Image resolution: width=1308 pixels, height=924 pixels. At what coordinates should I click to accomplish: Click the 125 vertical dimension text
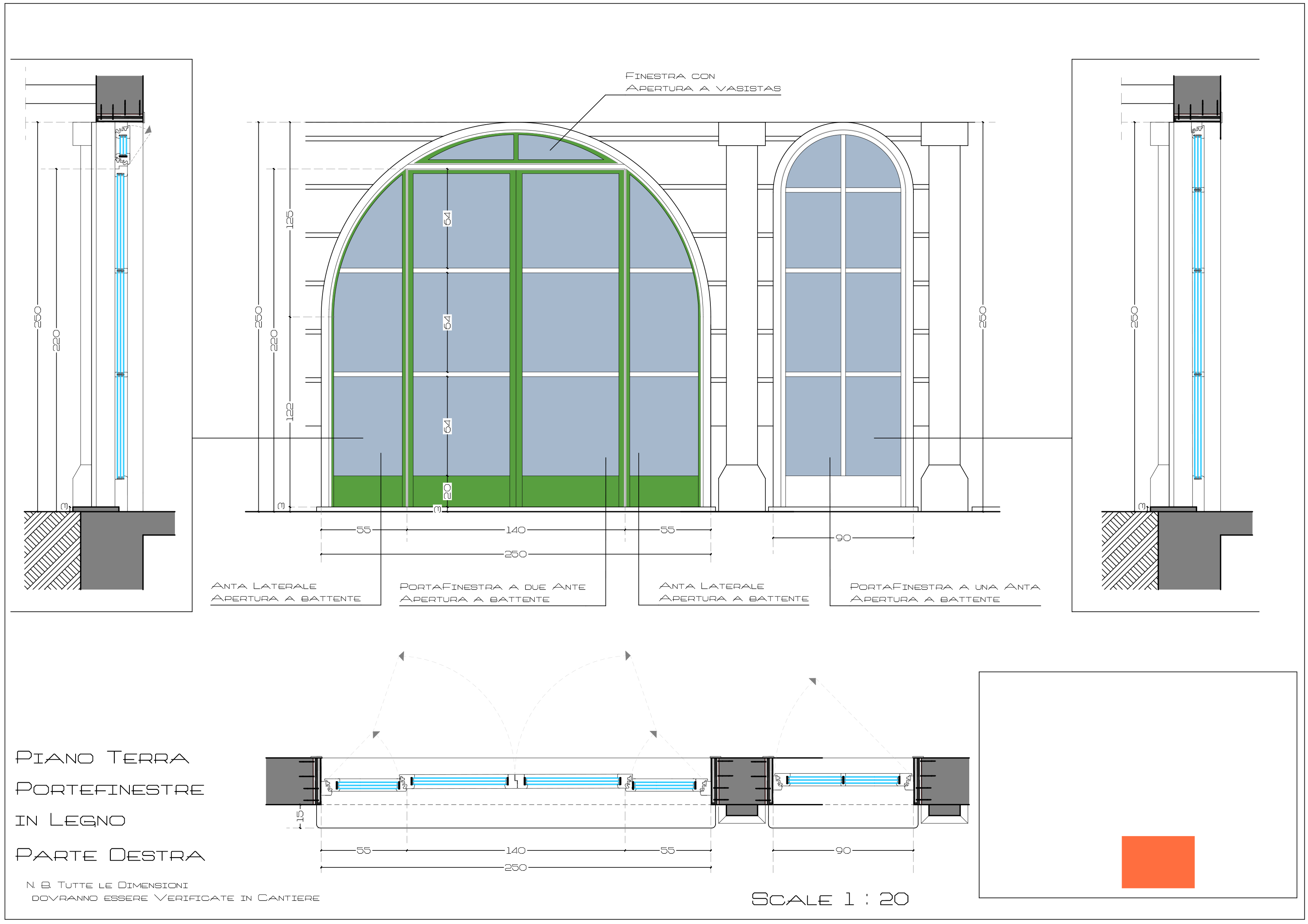pyautogui.click(x=289, y=219)
